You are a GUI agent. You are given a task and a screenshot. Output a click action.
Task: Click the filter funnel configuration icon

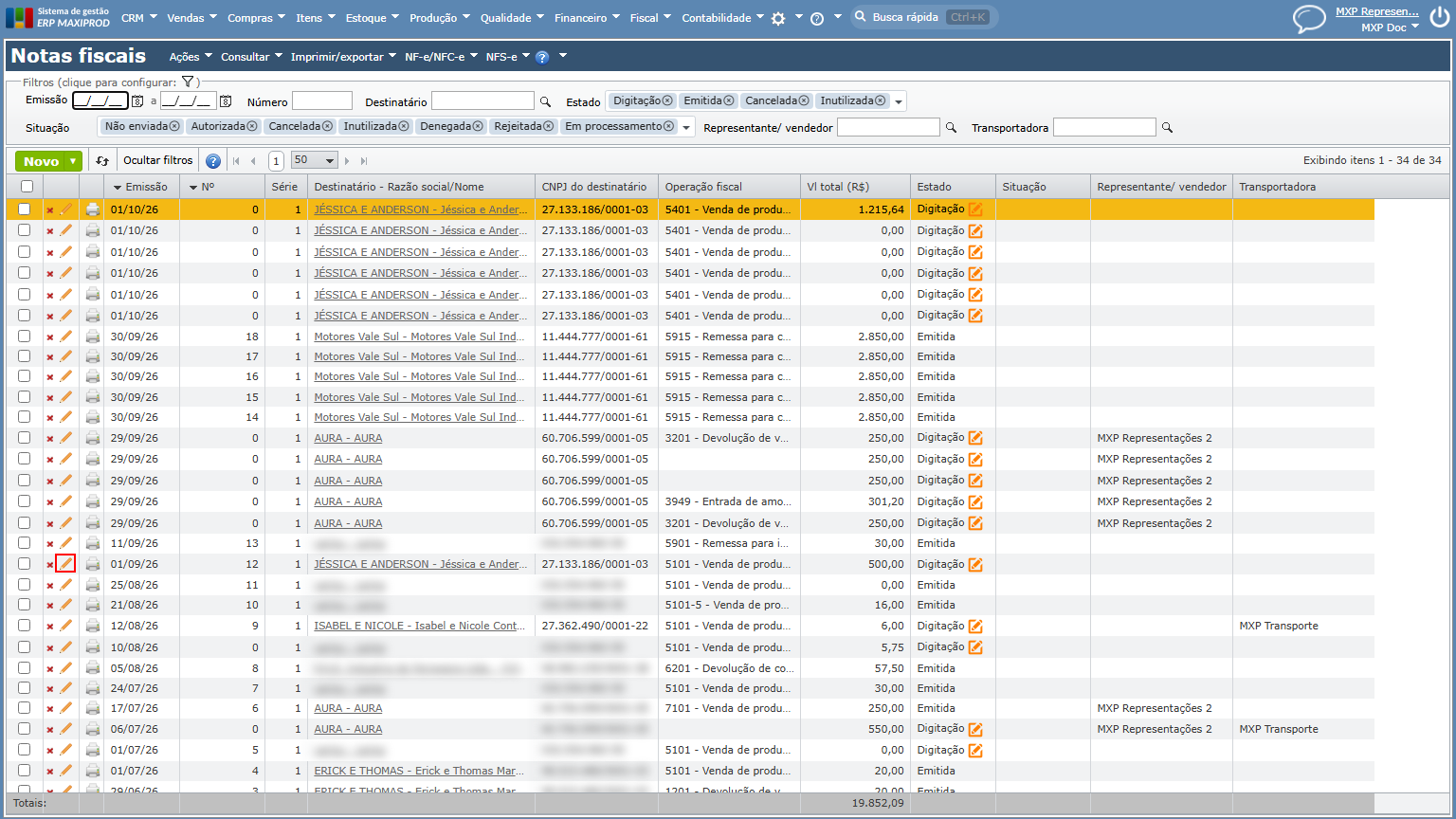point(188,82)
